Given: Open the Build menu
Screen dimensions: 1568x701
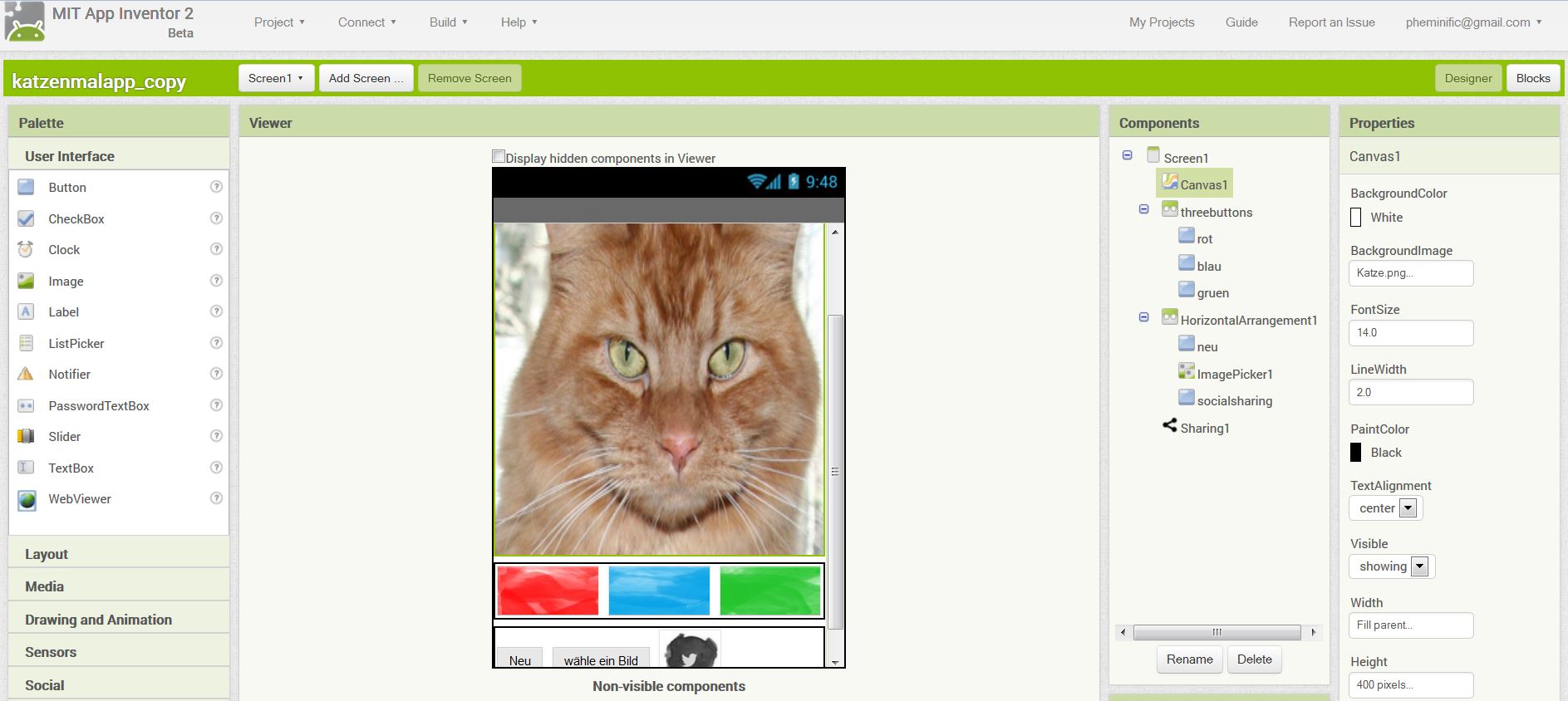Looking at the screenshot, I should (448, 22).
